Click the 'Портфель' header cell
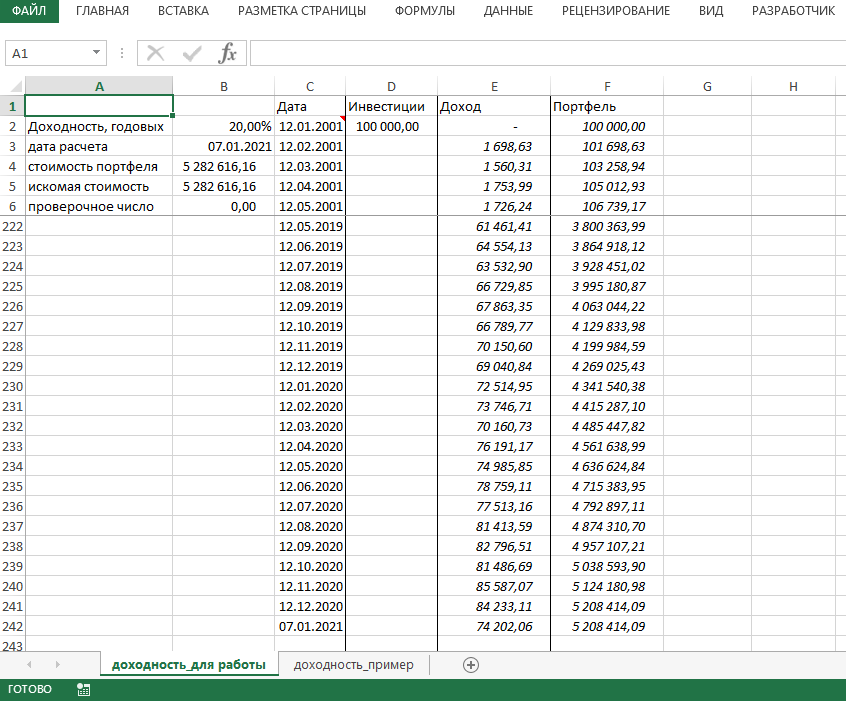The image size is (846, 701). (x=607, y=106)
